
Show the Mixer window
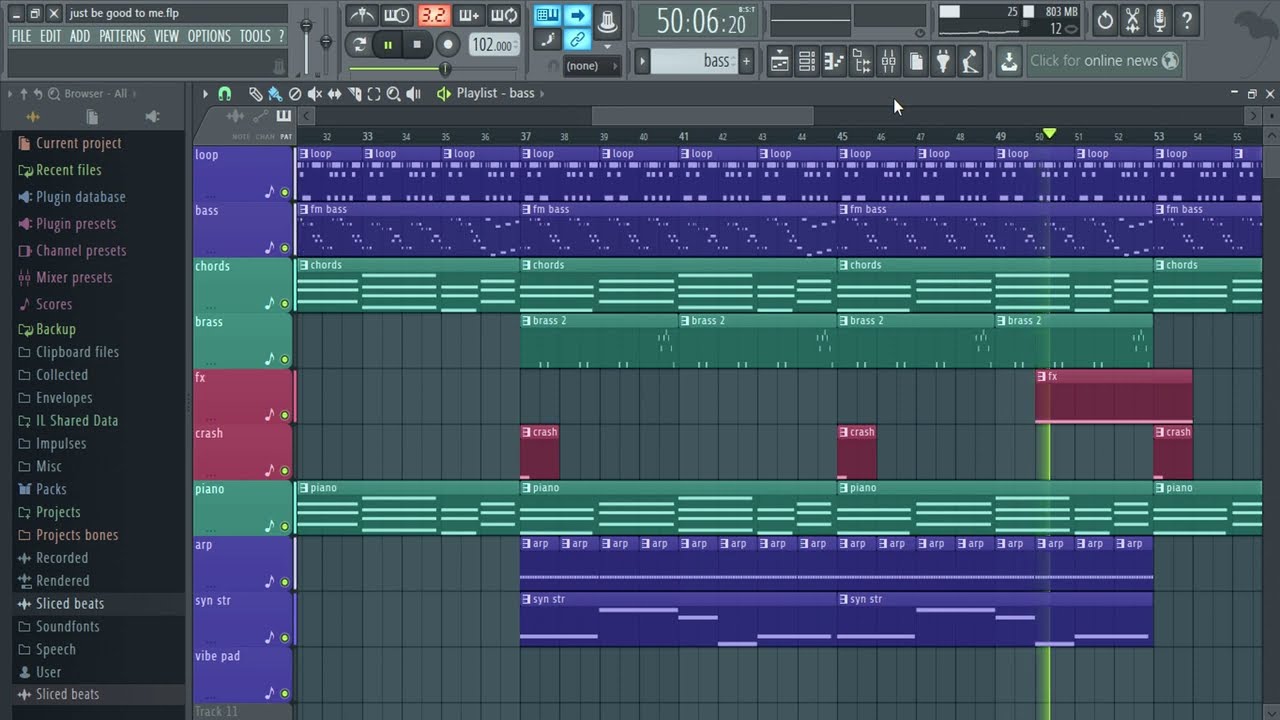point(888,61)
